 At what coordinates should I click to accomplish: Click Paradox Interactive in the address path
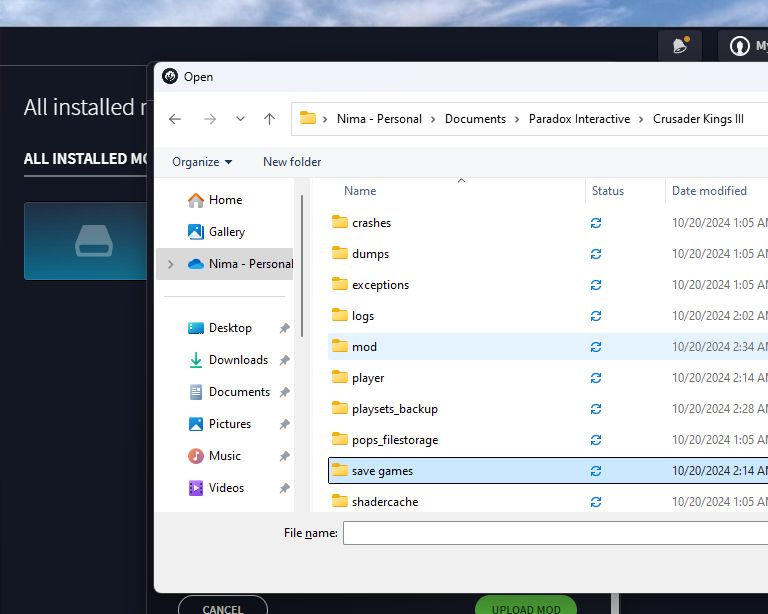pyautogui.click(x=579, y=119)
